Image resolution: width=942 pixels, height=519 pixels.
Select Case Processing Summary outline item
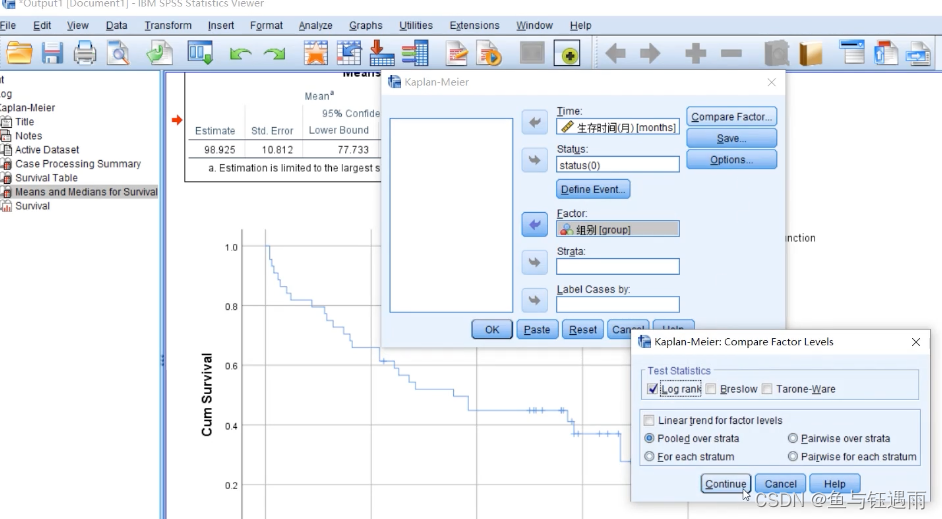coord(78,163)
